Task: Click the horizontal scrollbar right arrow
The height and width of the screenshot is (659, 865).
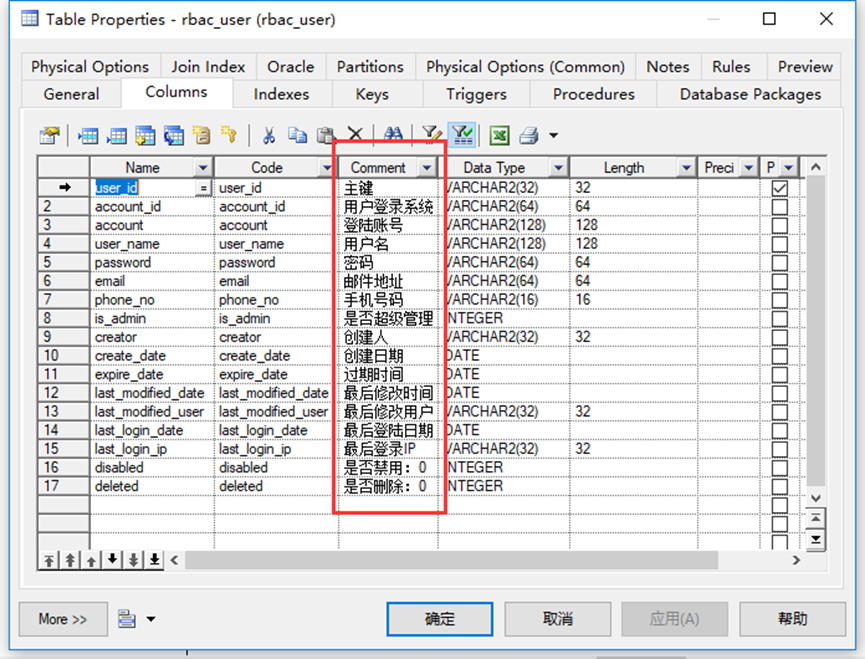Action: [796, 560]
